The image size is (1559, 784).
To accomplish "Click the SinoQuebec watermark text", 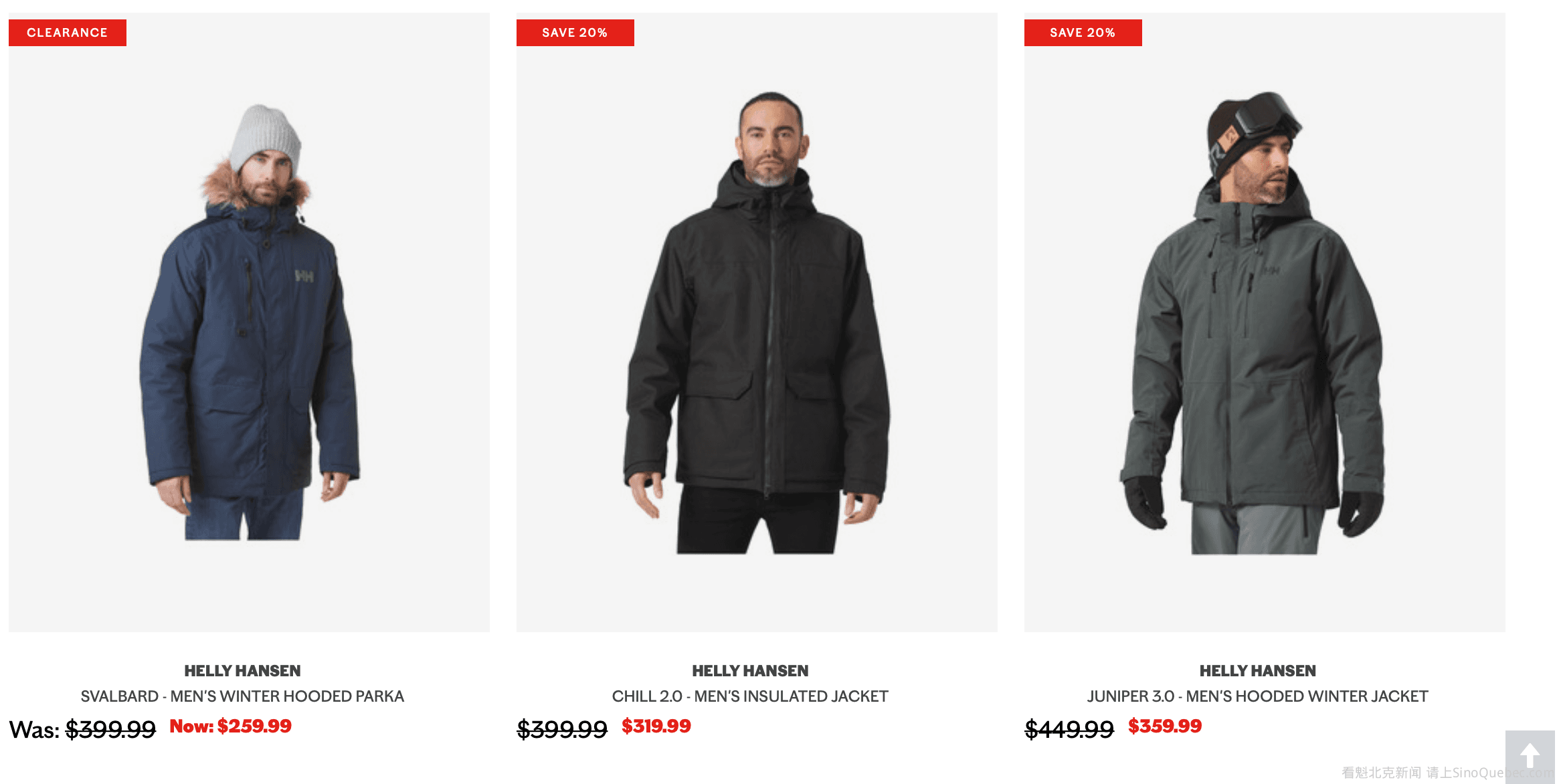I will 1447,773.
